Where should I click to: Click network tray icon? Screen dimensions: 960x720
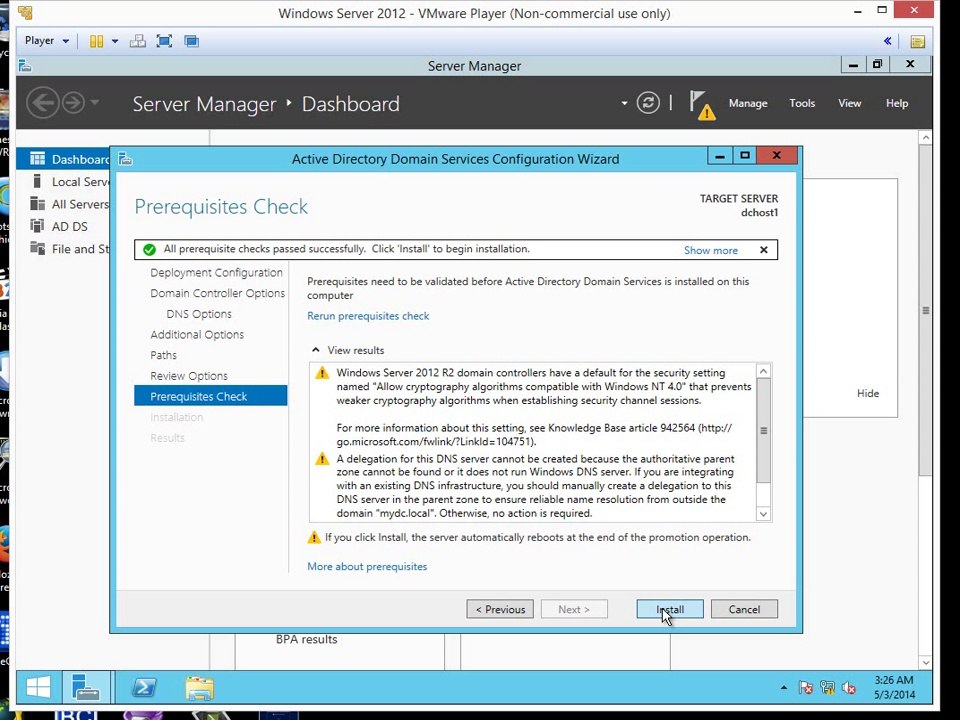click(x=827, y=688)
